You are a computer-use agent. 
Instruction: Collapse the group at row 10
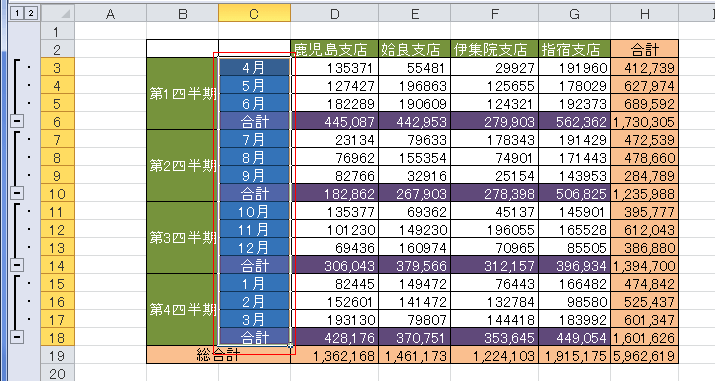pyautogui.click(x=17, y=193)
